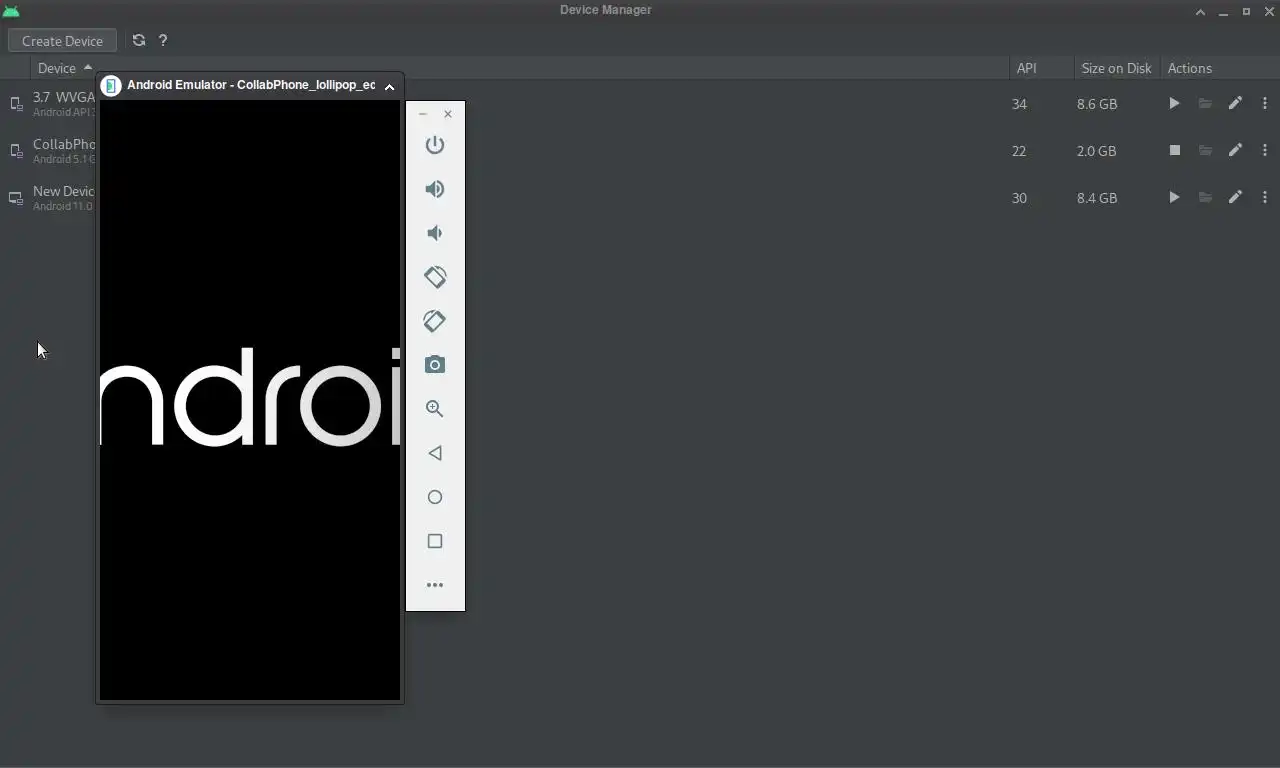Click the Android Studio logo icon
Viewport: 1280px width, 768px height.
(x=11, y=11)
